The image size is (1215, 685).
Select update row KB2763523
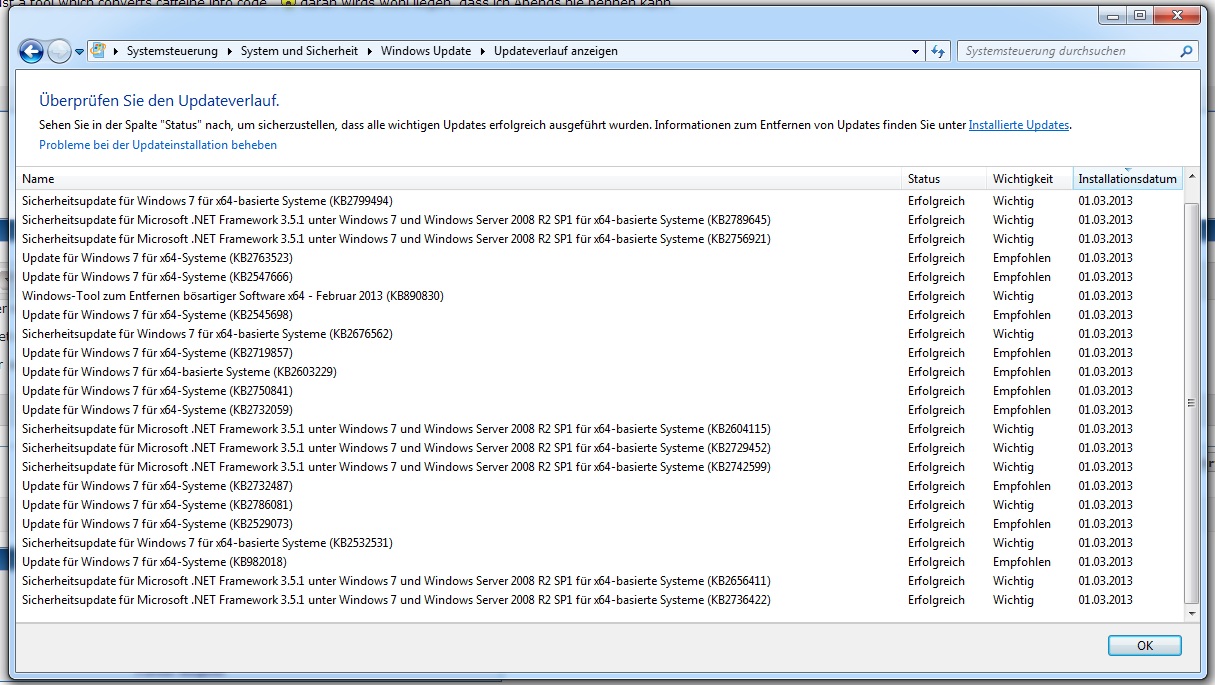point(599,258)
